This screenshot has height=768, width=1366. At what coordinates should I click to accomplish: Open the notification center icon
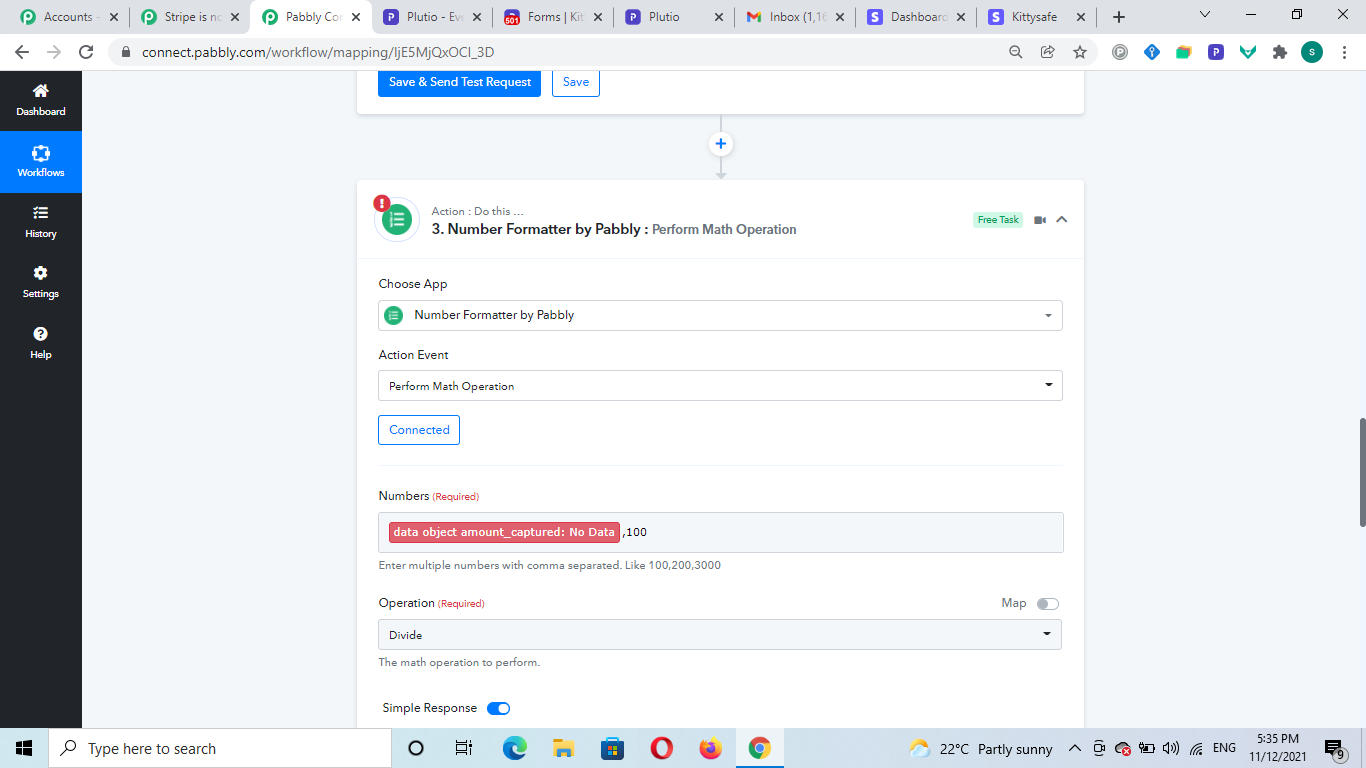coord(1334,748)
